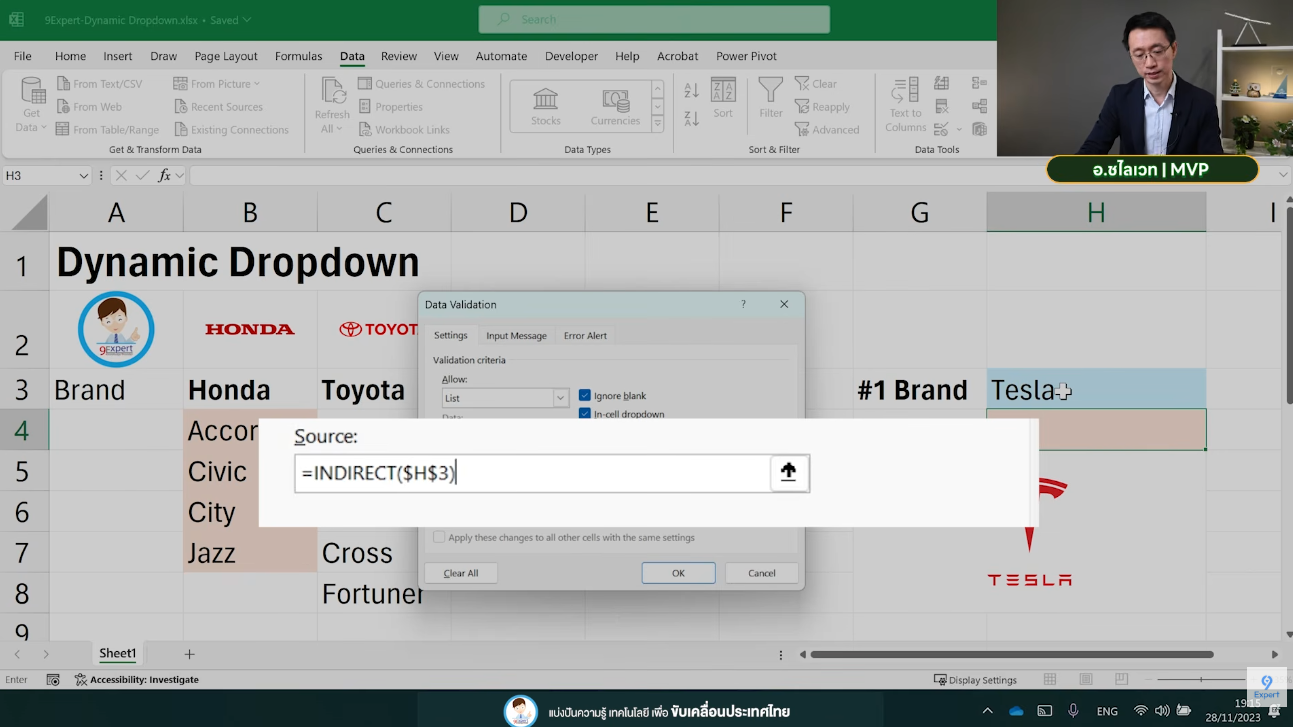Open the Get Data menu
The width and height of the screenshot is (1293, 727).
click(x=32, y=105)
